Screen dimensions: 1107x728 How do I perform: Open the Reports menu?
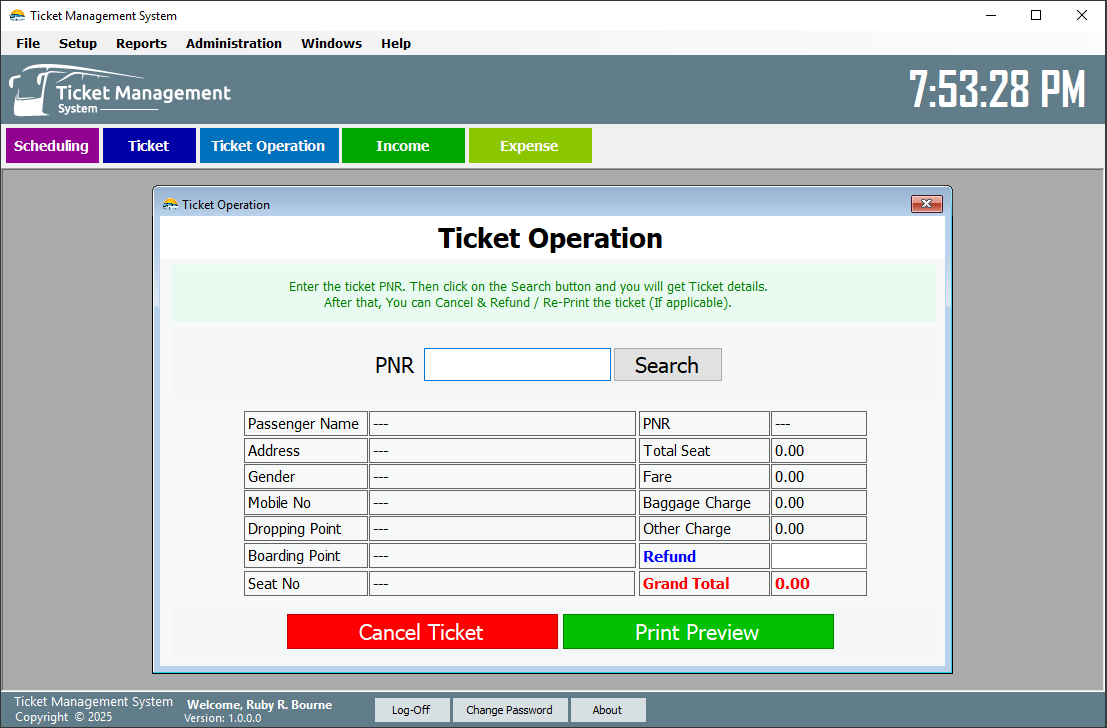point(141,43)
